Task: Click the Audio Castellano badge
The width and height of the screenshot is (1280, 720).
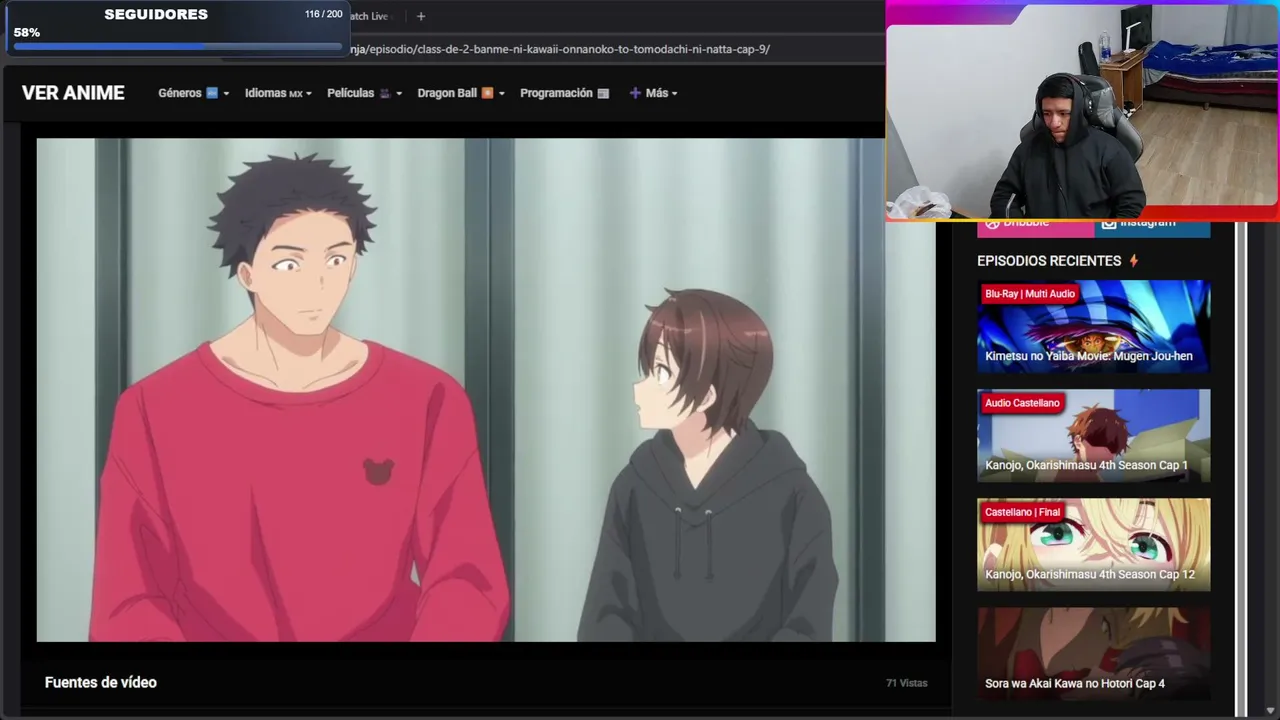Action: 1022,403
